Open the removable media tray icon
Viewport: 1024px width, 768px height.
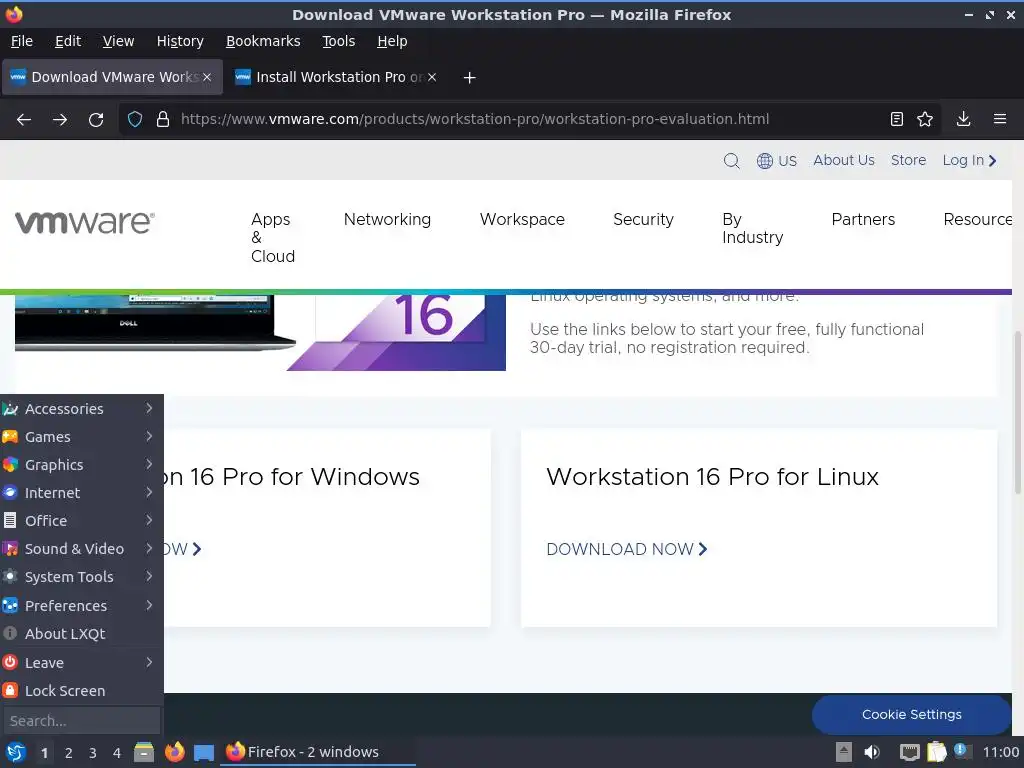(844, 752)
